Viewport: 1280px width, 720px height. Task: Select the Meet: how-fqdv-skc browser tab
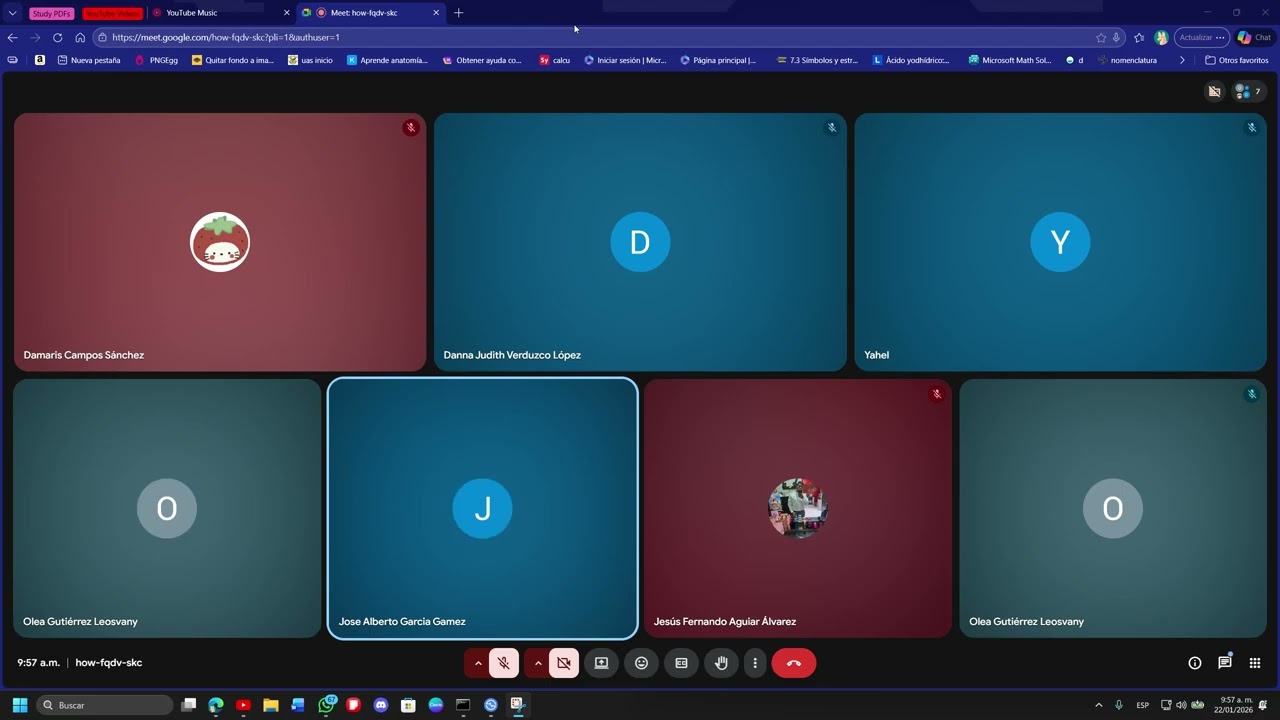(370, 13)
